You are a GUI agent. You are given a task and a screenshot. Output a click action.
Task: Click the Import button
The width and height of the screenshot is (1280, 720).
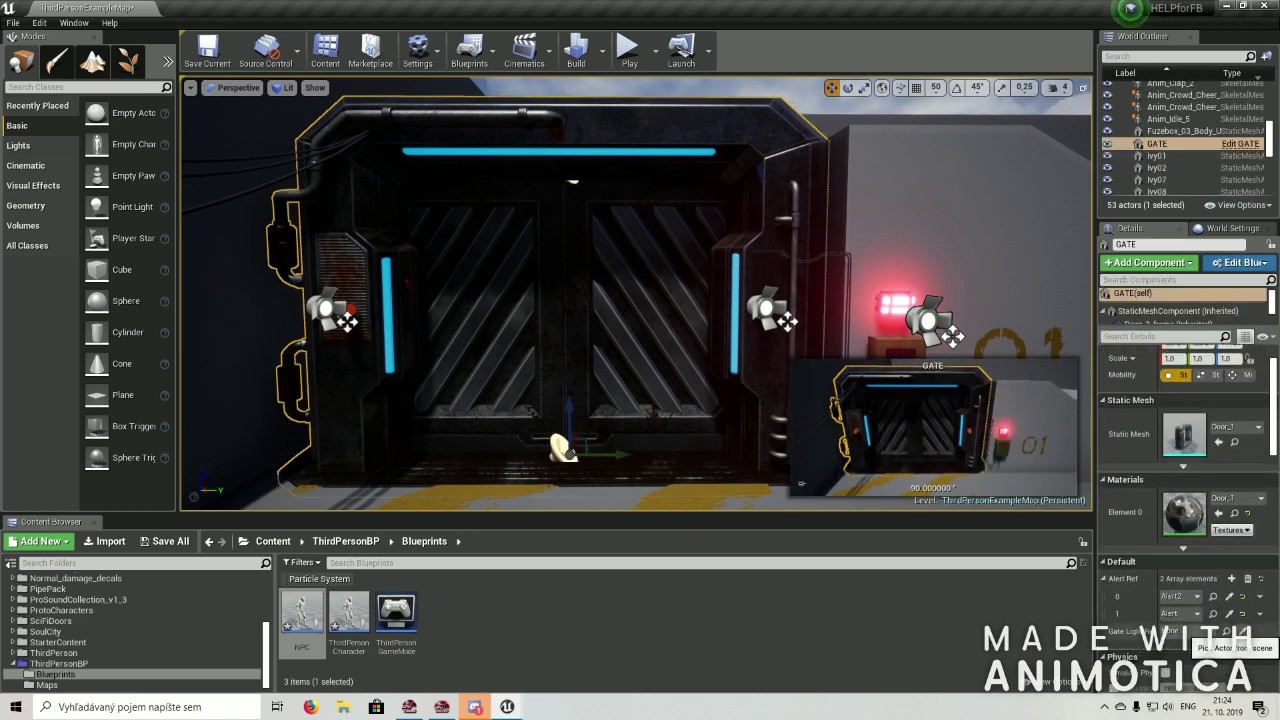pyautogui.click(x=104, y=541)
